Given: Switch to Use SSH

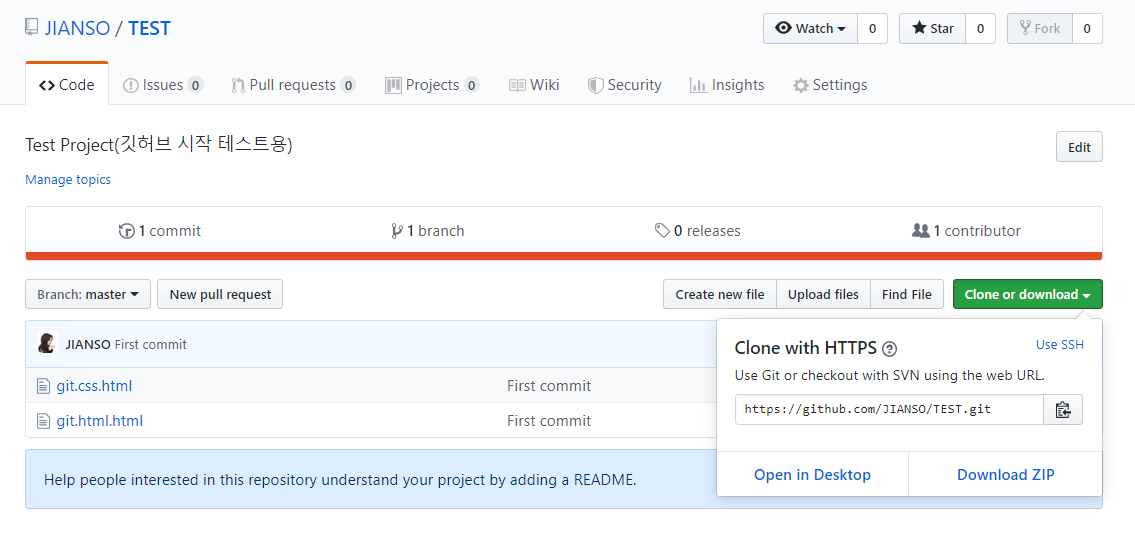Looking at the screenshot, I should pyautogui.click(x=1059, y=345).
